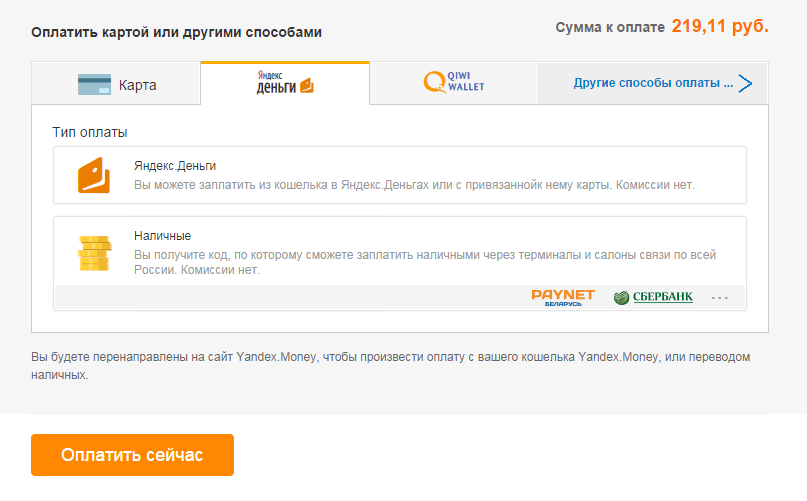This screenshot has width=807, height=501.
Task: Click the Оплатить сейчас button
Action: pyautogui.click(x=132, y=455)
